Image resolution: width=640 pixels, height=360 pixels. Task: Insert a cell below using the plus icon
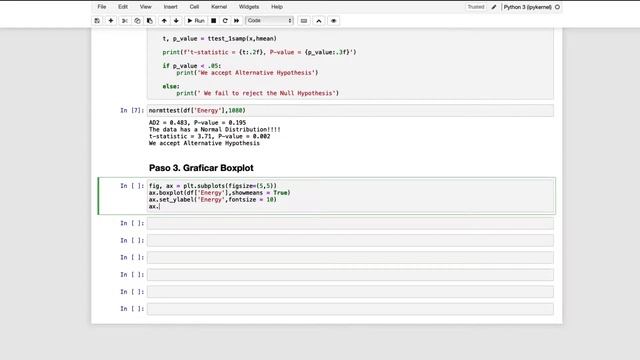111,21
